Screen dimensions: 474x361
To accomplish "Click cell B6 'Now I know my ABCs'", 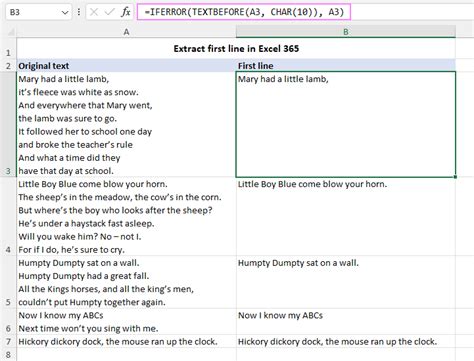I will tap(346, 322).
